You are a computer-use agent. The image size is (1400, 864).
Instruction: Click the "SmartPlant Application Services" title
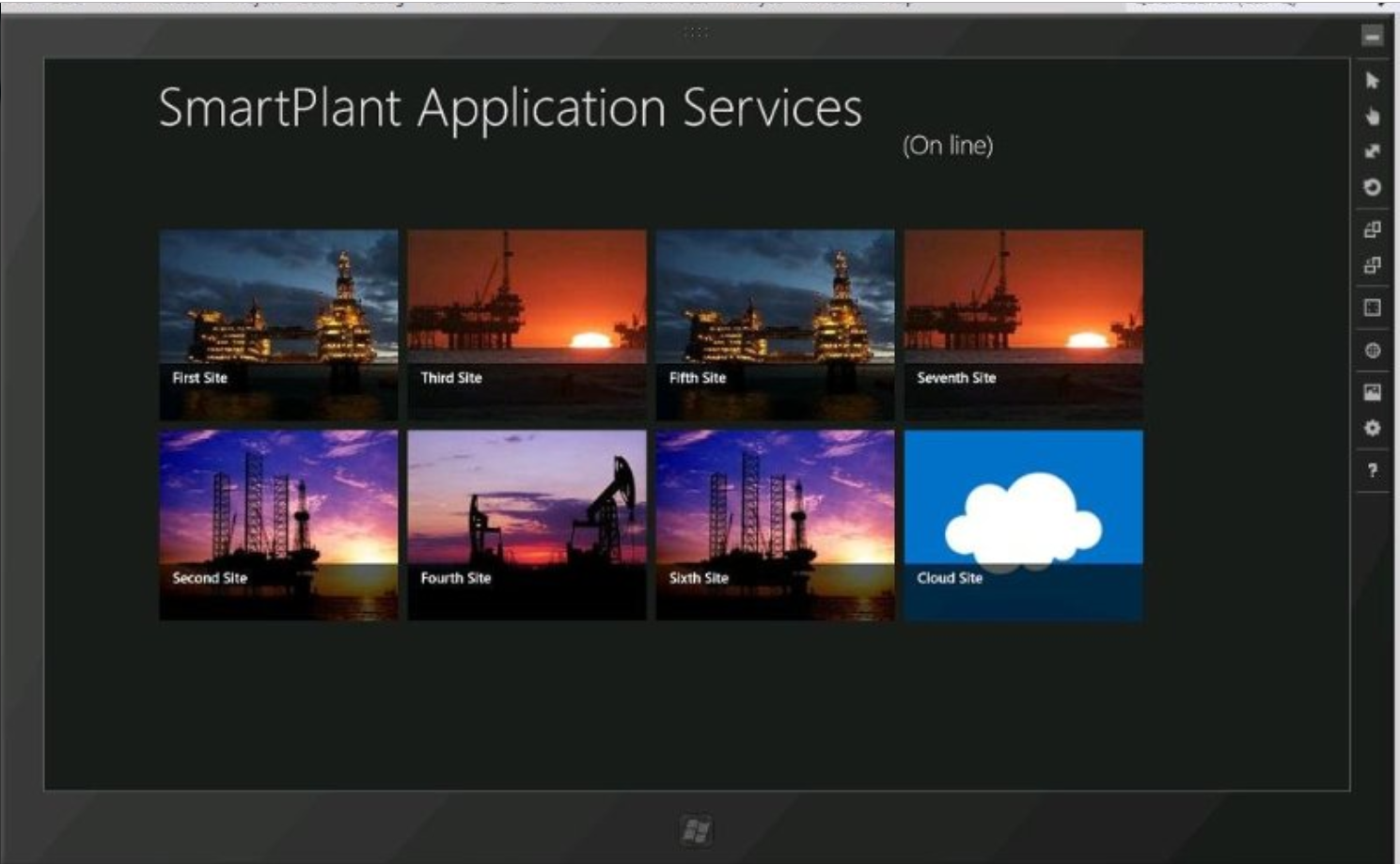[x=511, y=109]
